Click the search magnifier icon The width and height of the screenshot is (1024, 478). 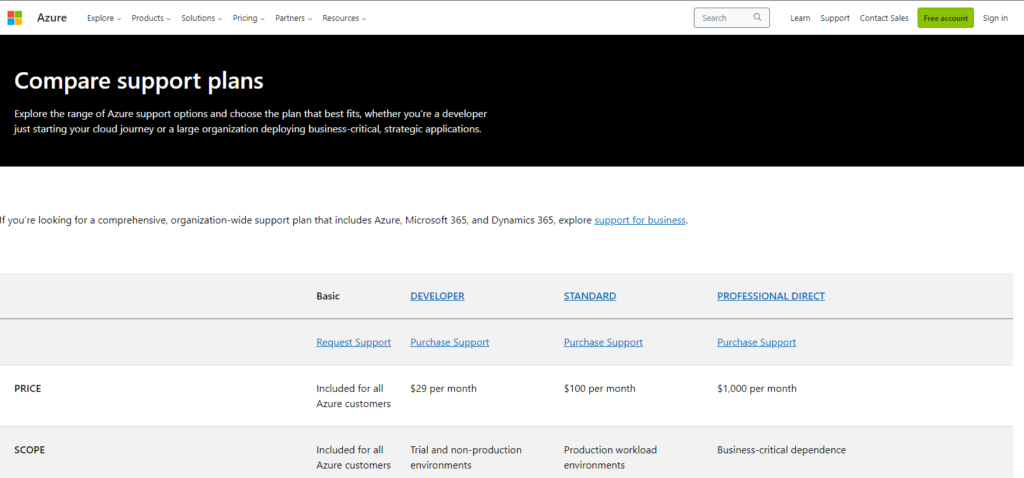point(758,18)
